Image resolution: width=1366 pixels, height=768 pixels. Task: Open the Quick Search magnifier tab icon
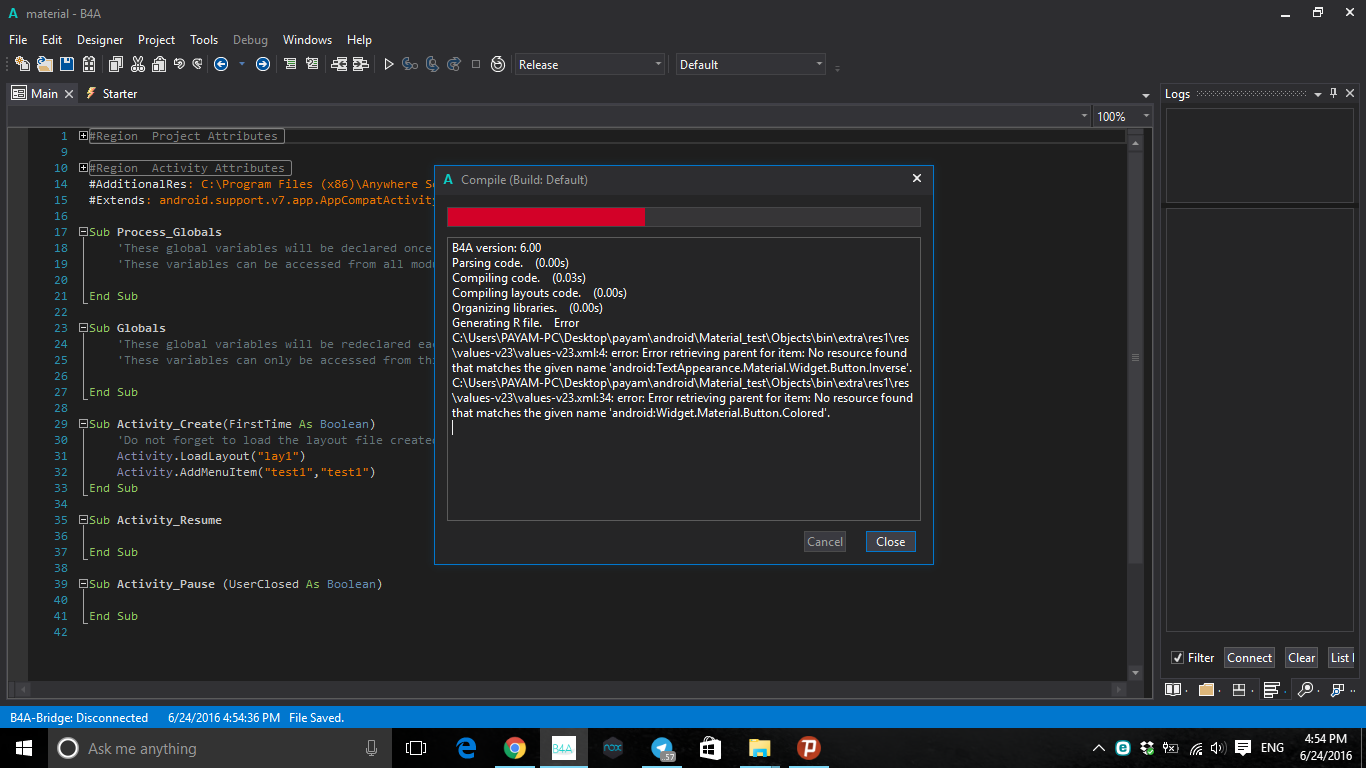click(1305, 690)
